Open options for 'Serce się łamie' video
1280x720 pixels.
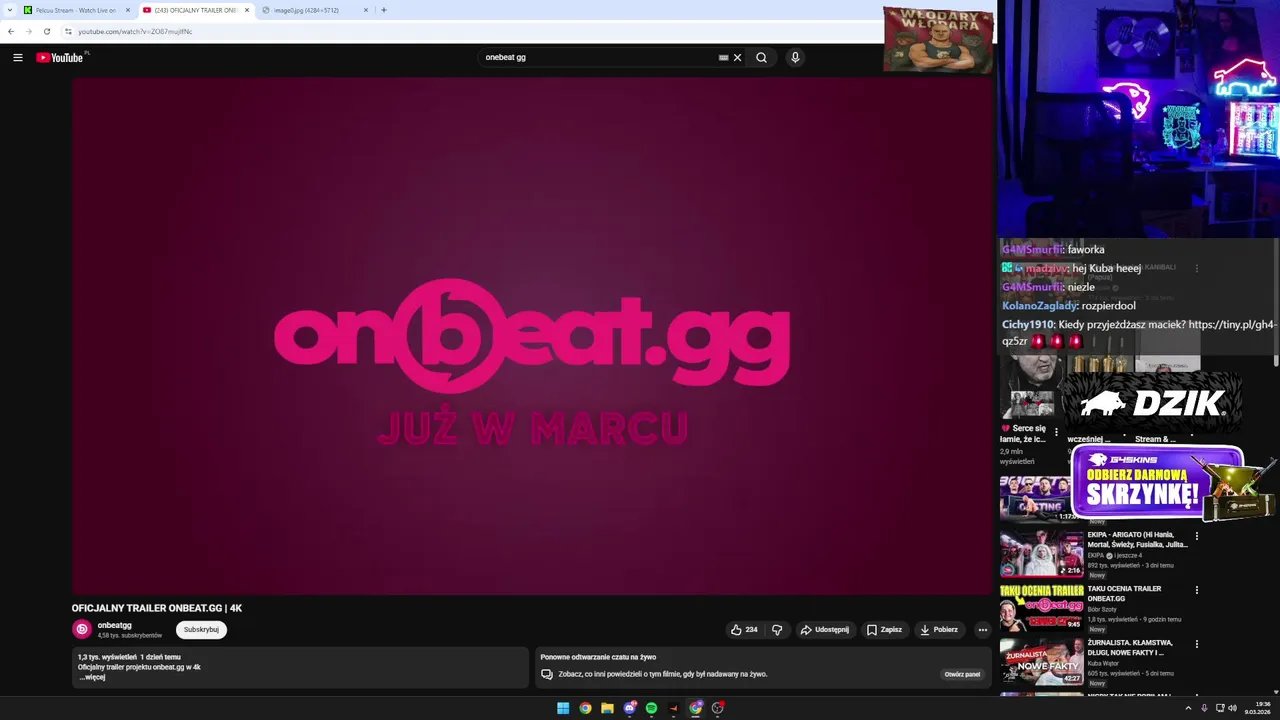tap(1056, 432)
